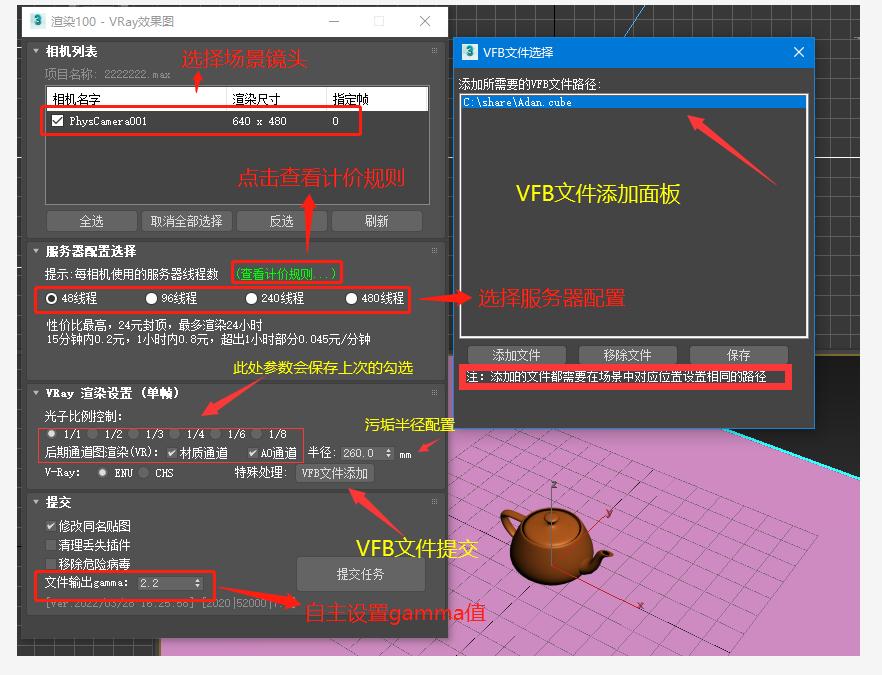Image resolution: width=882 pixels, height=675 pixels.
Task: Enable the 清理丢失插件 checkbox
Action: pyautogui.click(x=50, y=544)
